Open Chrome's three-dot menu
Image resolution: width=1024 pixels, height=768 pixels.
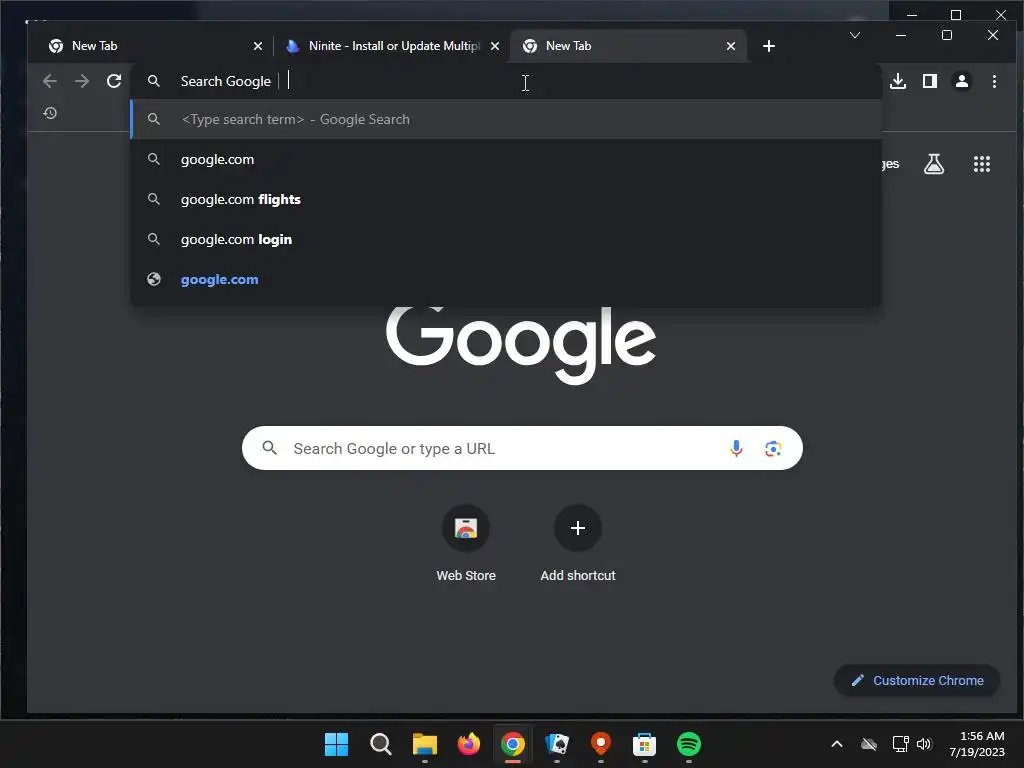tap(994, 81)
